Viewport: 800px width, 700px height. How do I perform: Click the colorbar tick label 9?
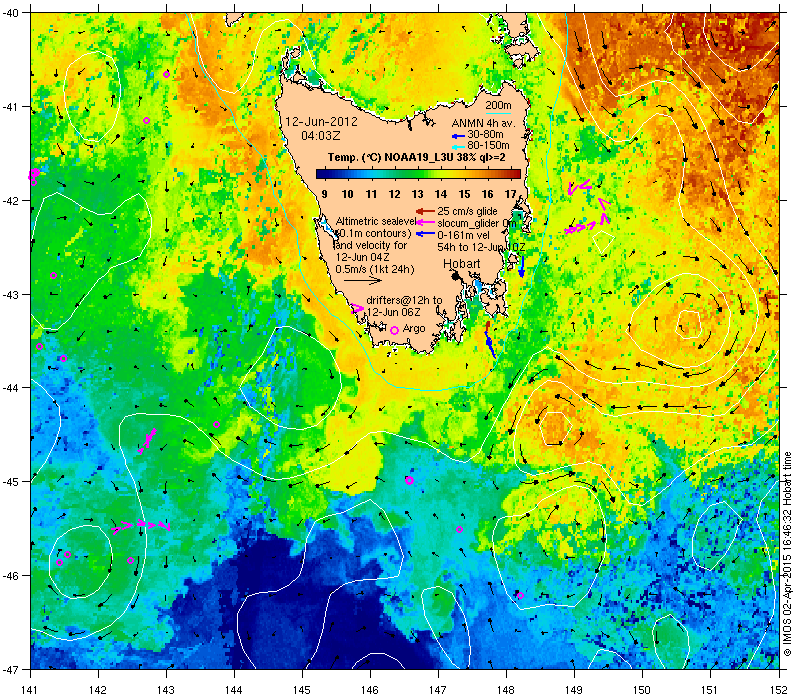tap(324, 194)
